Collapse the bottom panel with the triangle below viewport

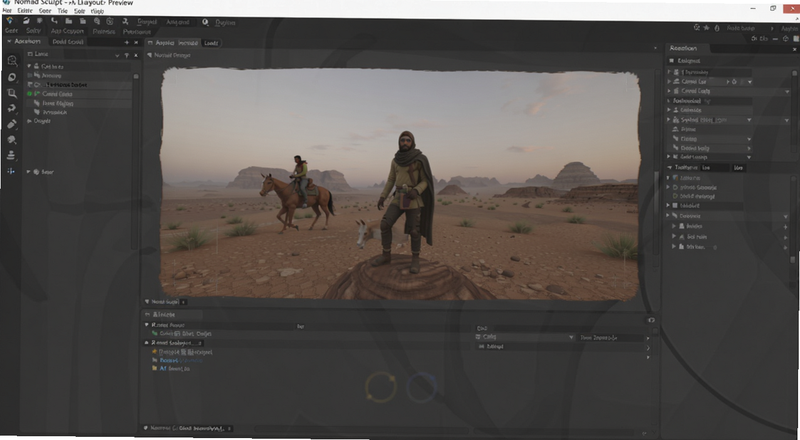[x=147, y=302]
